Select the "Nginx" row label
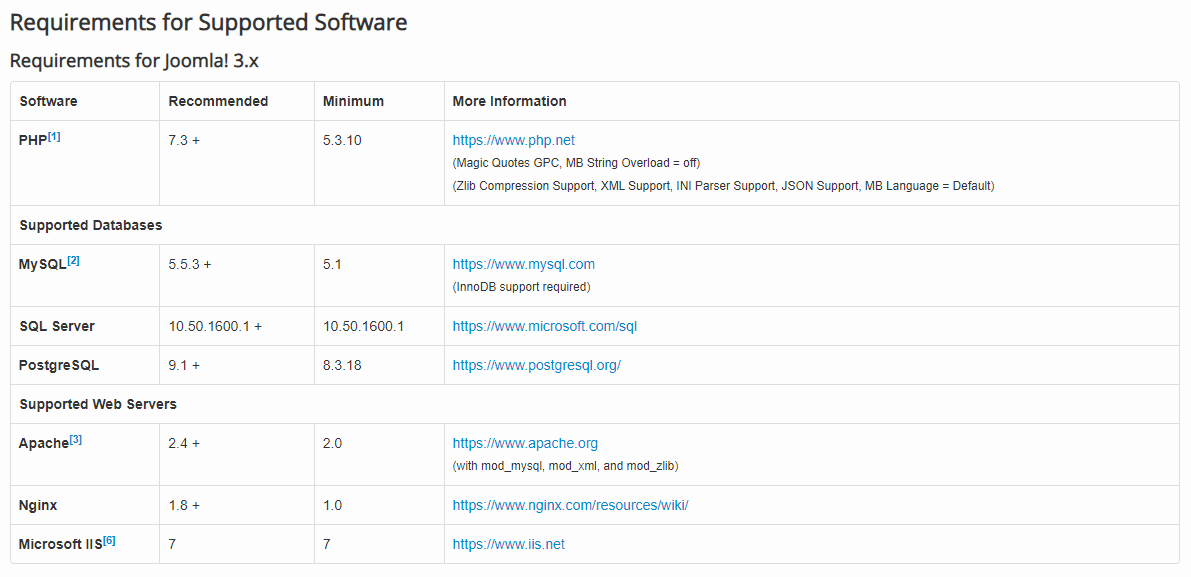This screenshot has width=1191, height=577. [x=37, y=506]
